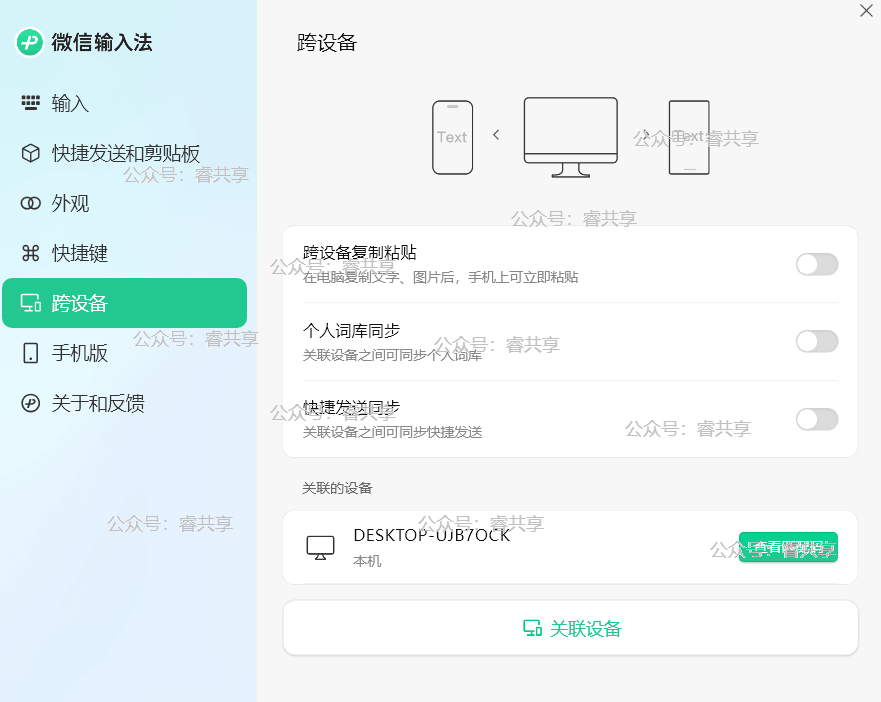Open the overlapping circles icon for 外观
Screen dimensions: 881x702
click(30, 203)
